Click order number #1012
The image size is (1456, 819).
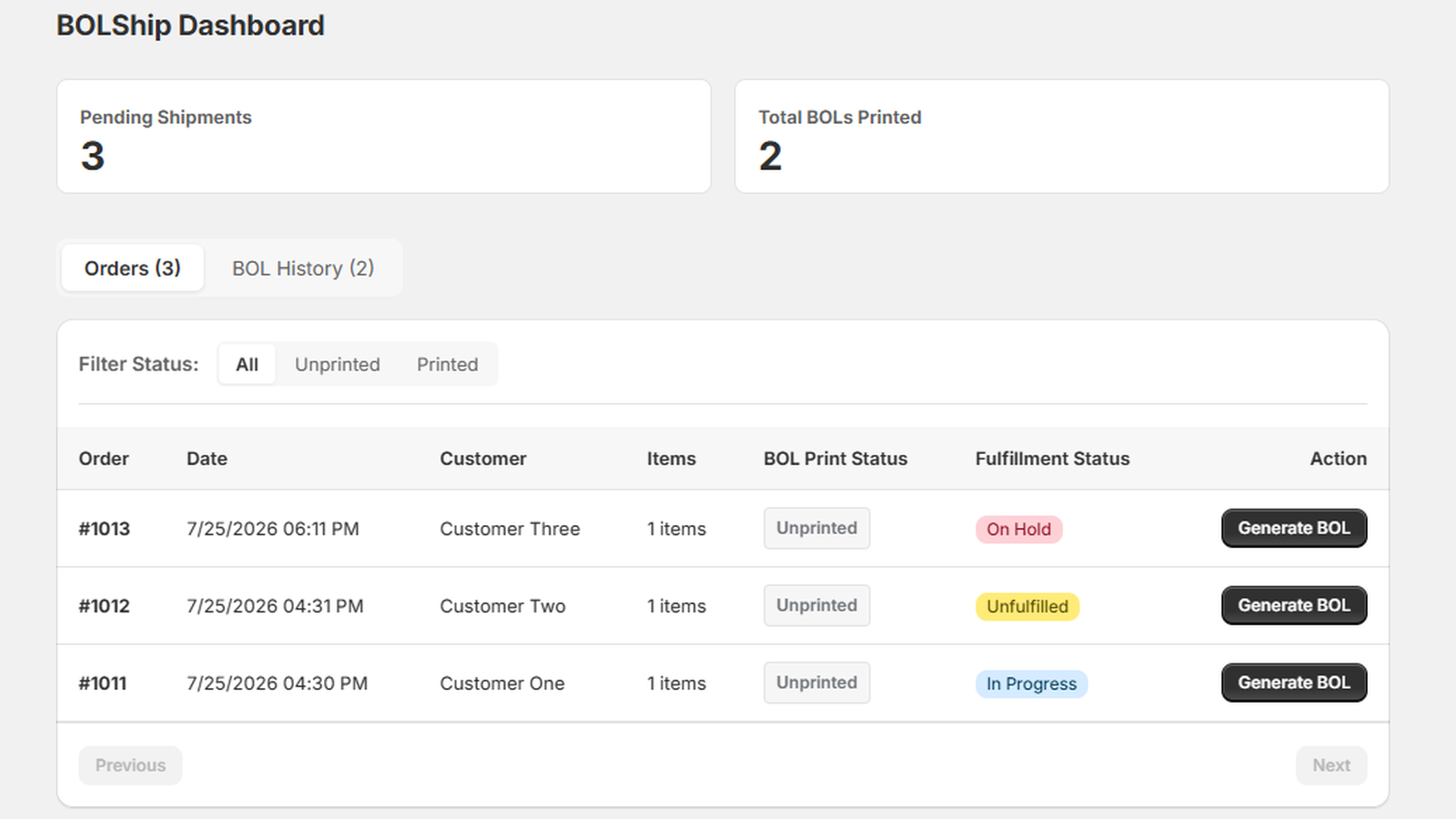[x=105, y=606]
